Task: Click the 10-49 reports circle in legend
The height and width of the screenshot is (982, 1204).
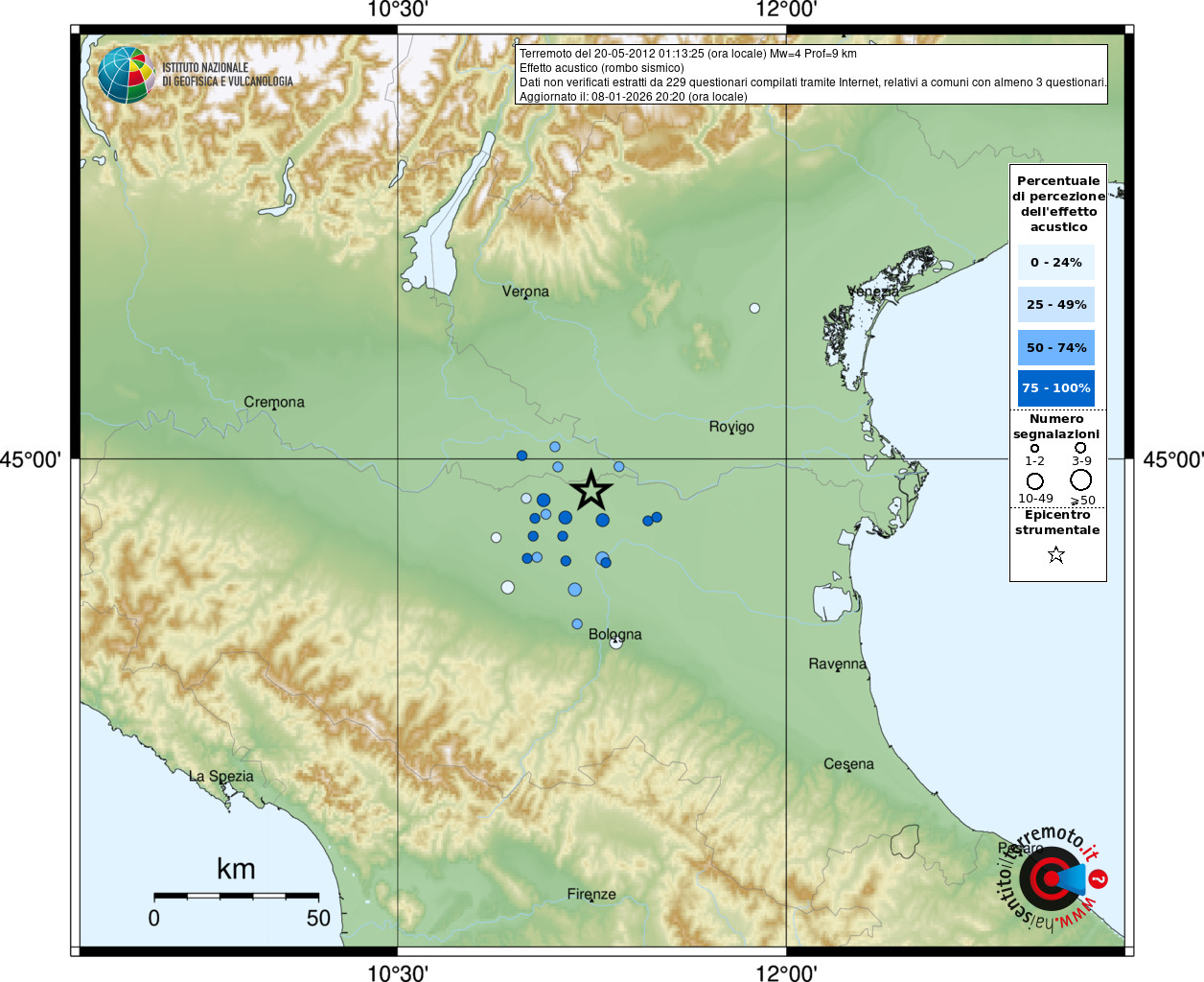Action: (x=1034, y=480)
